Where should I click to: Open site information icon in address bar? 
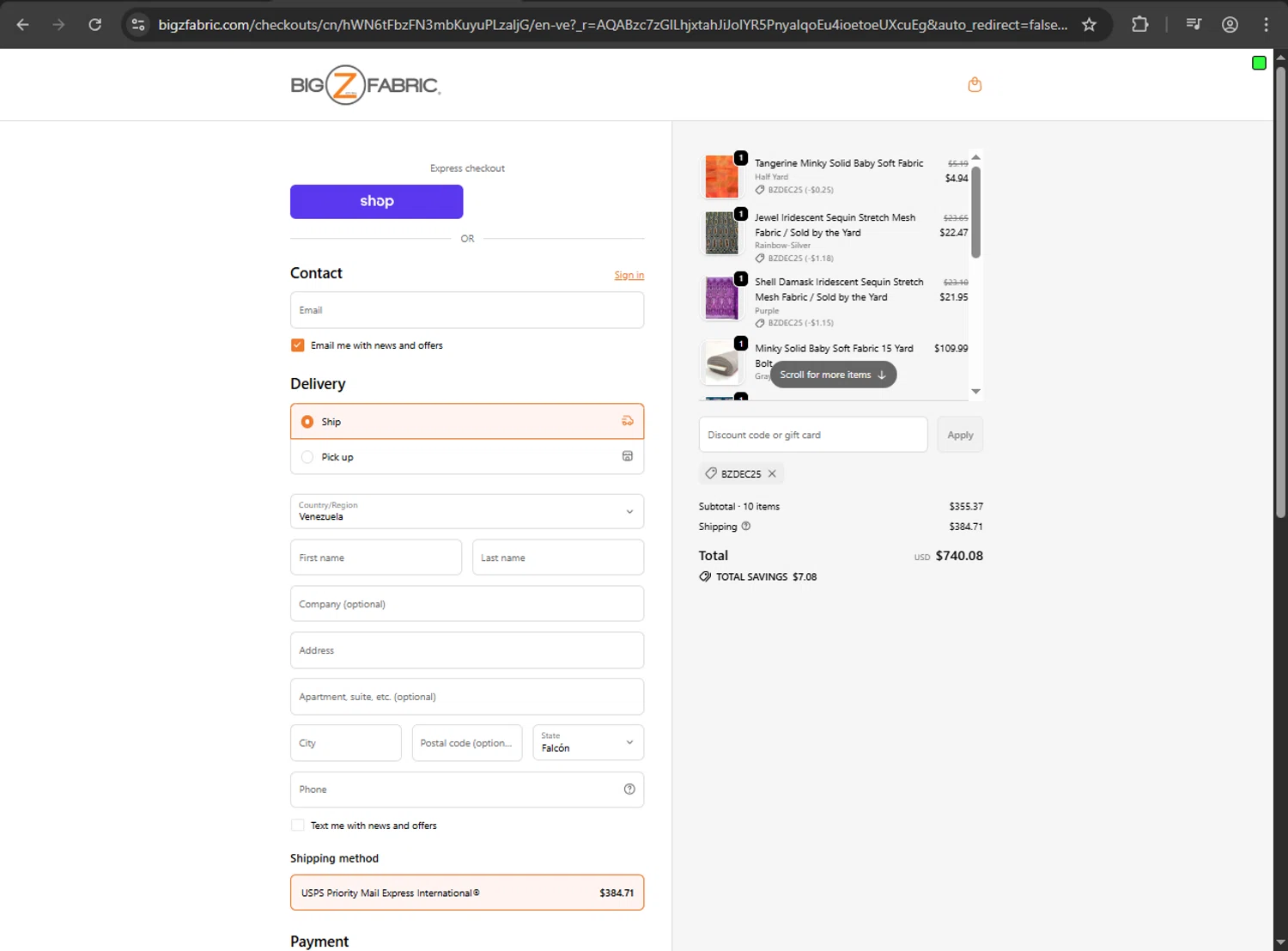coord(138,25)
